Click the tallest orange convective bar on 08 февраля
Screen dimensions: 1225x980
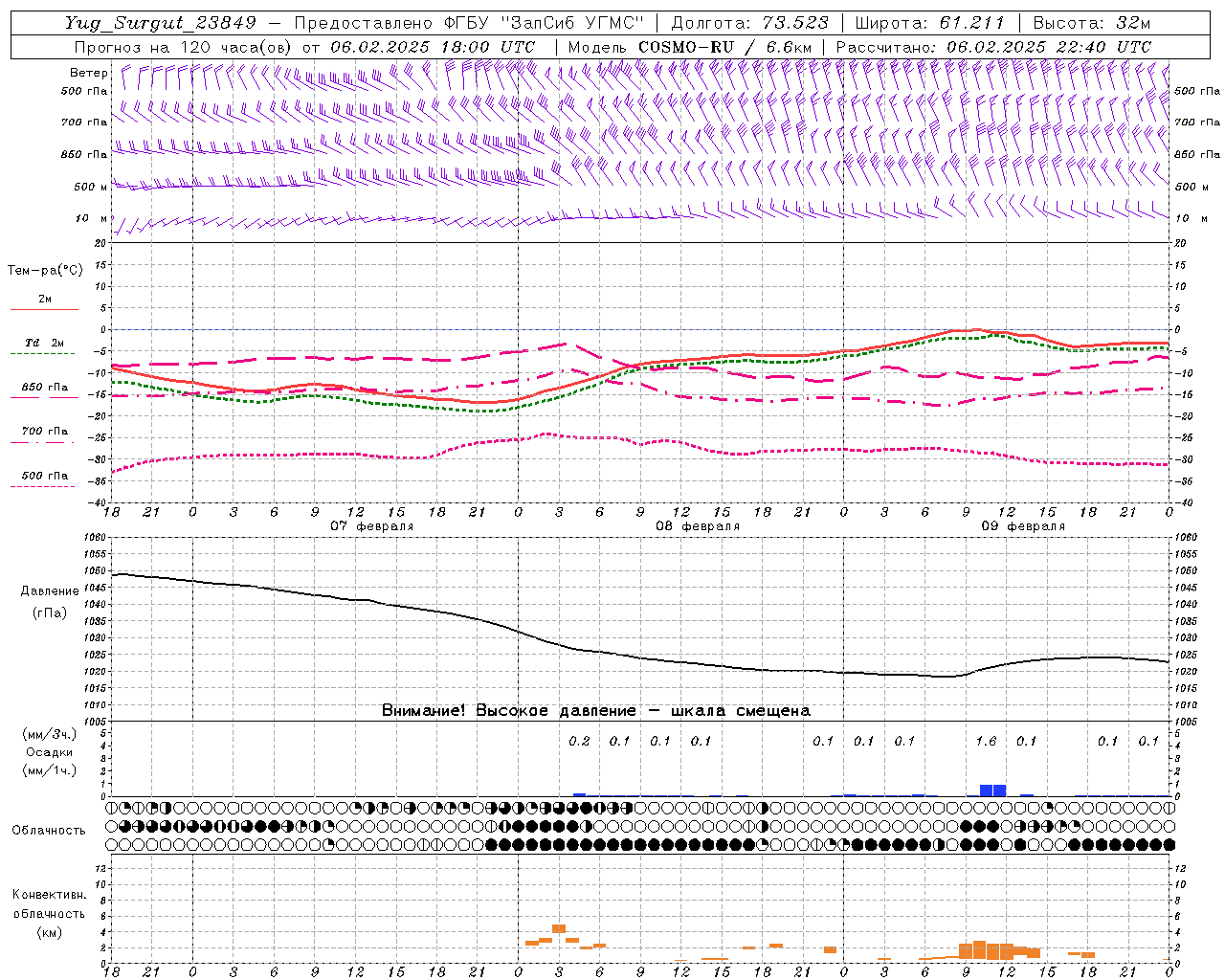click(x=559, y=928)
